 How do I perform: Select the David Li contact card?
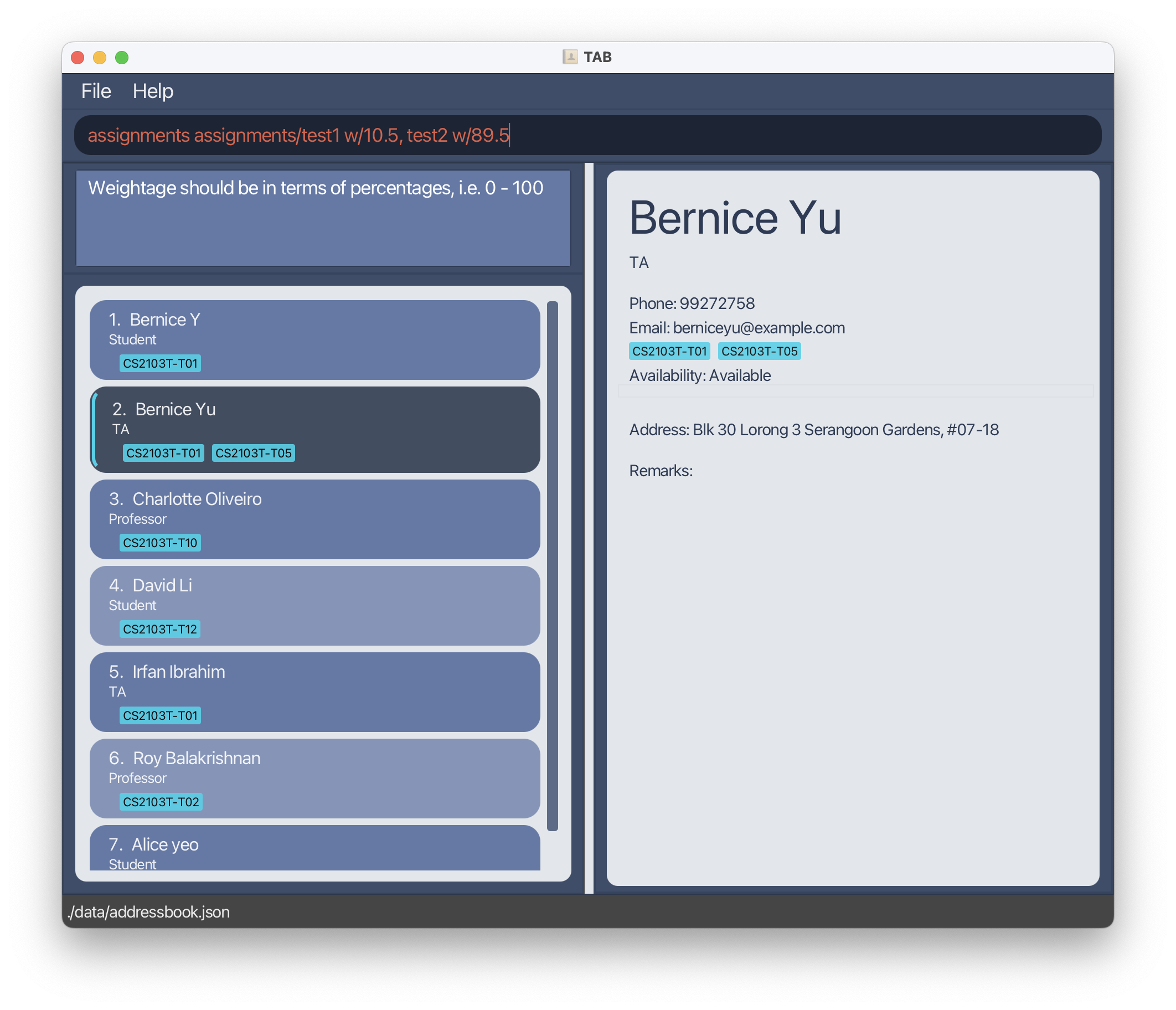pos(314,605)
